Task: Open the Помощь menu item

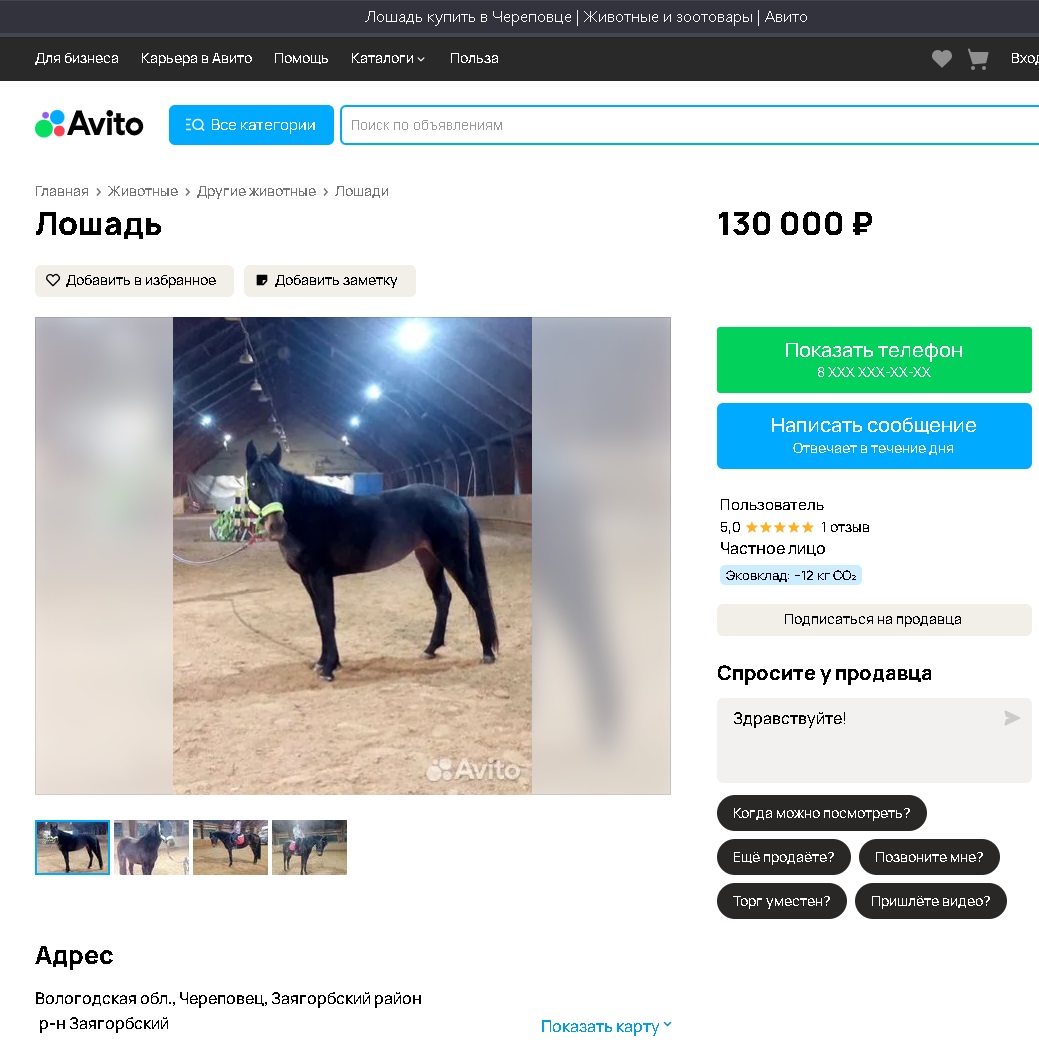Action: tap(301, 58)
